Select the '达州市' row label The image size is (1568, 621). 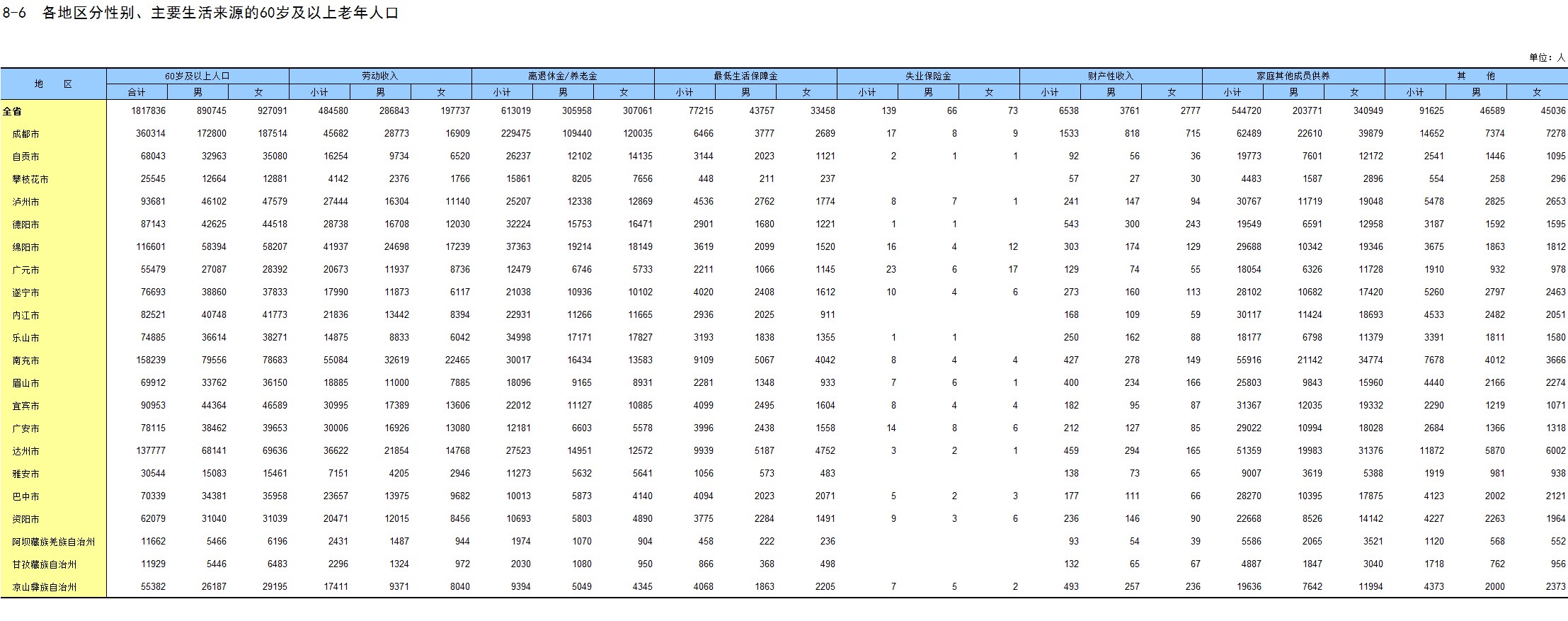25,451
